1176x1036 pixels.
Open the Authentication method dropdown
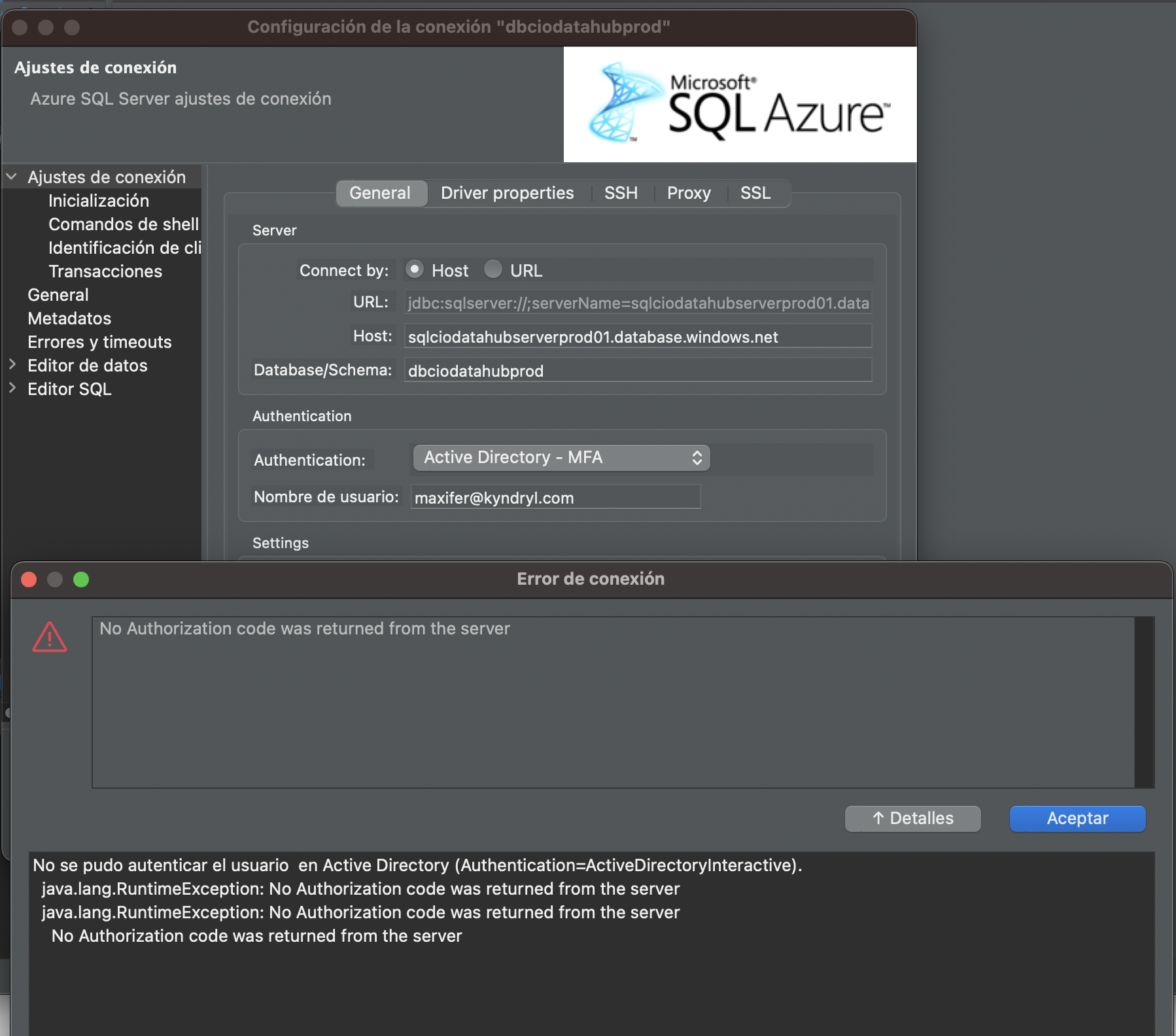click(x=560, y=457)
